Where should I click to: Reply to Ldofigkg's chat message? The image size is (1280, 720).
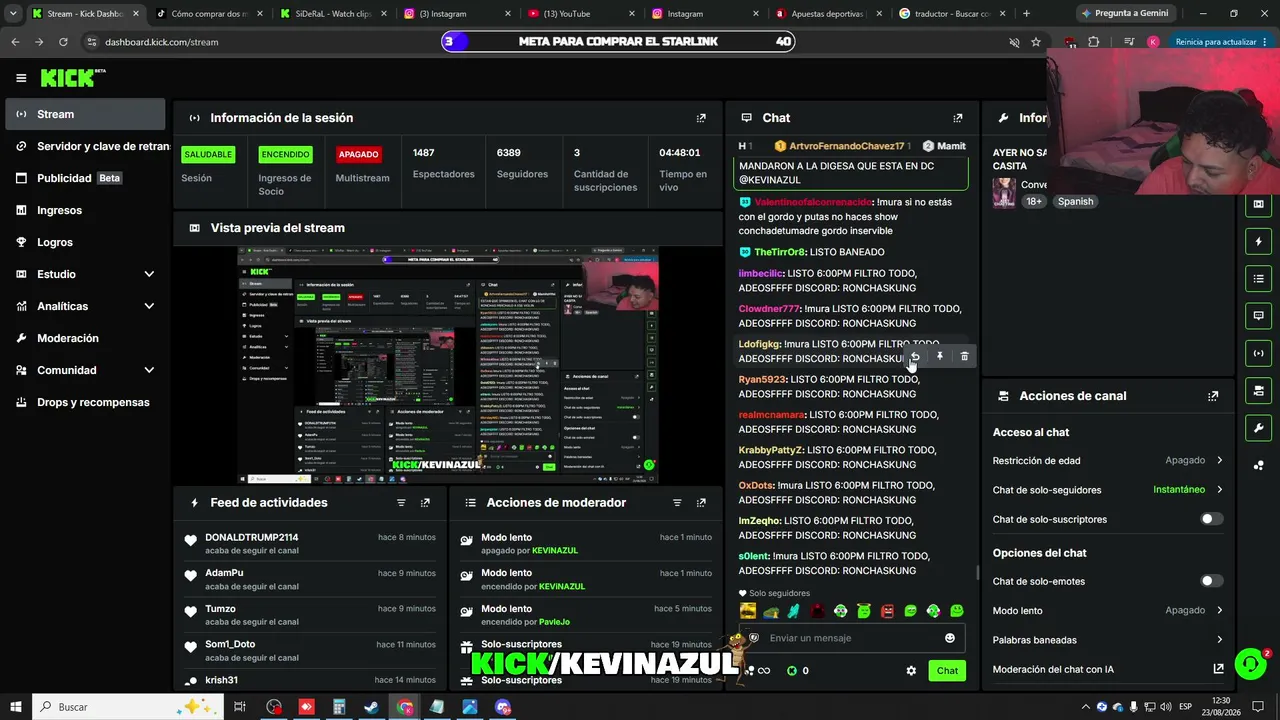pyautogui.click(x=915, y=356)
